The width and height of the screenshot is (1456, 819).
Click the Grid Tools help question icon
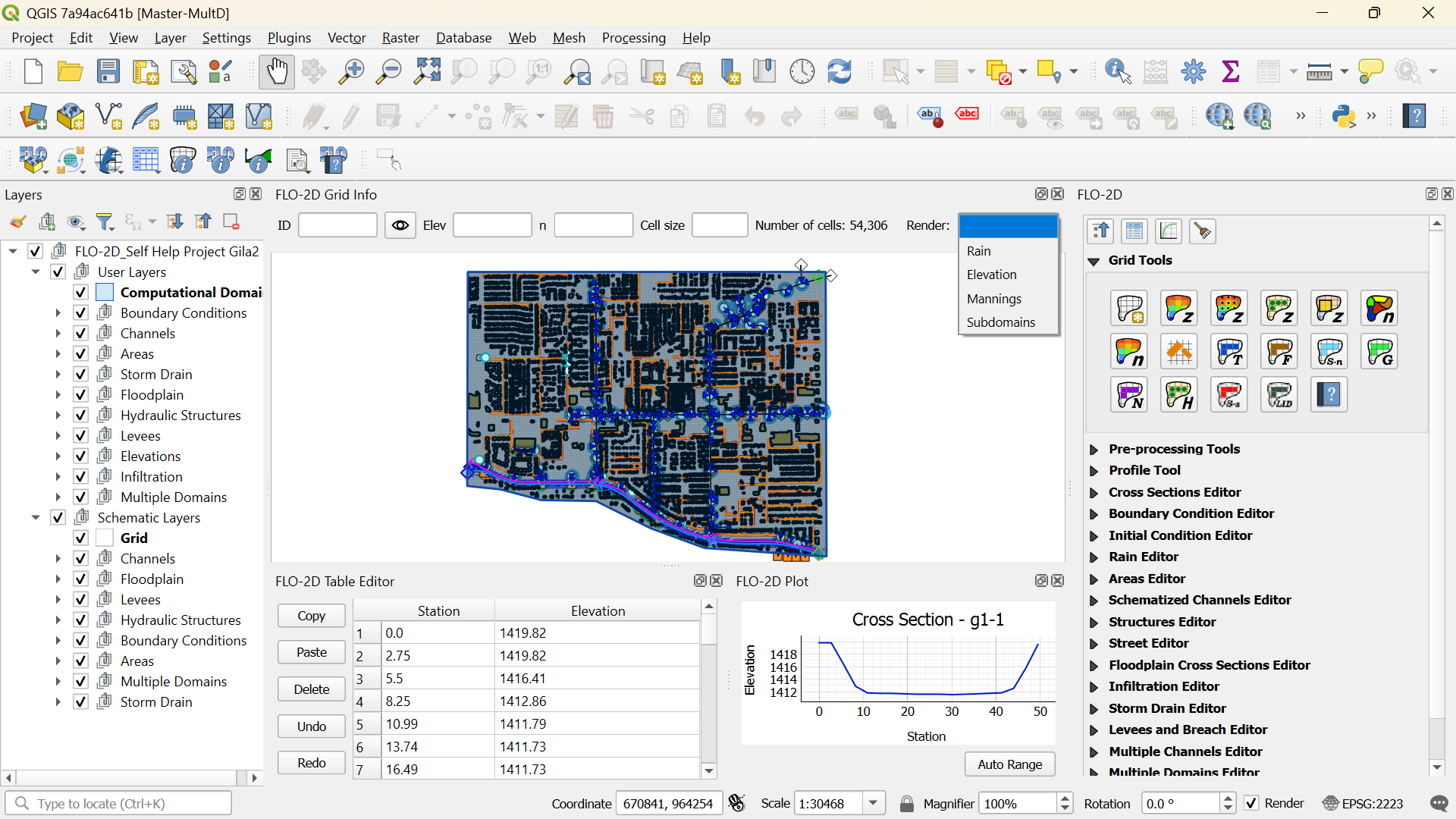coord(1329,395)
